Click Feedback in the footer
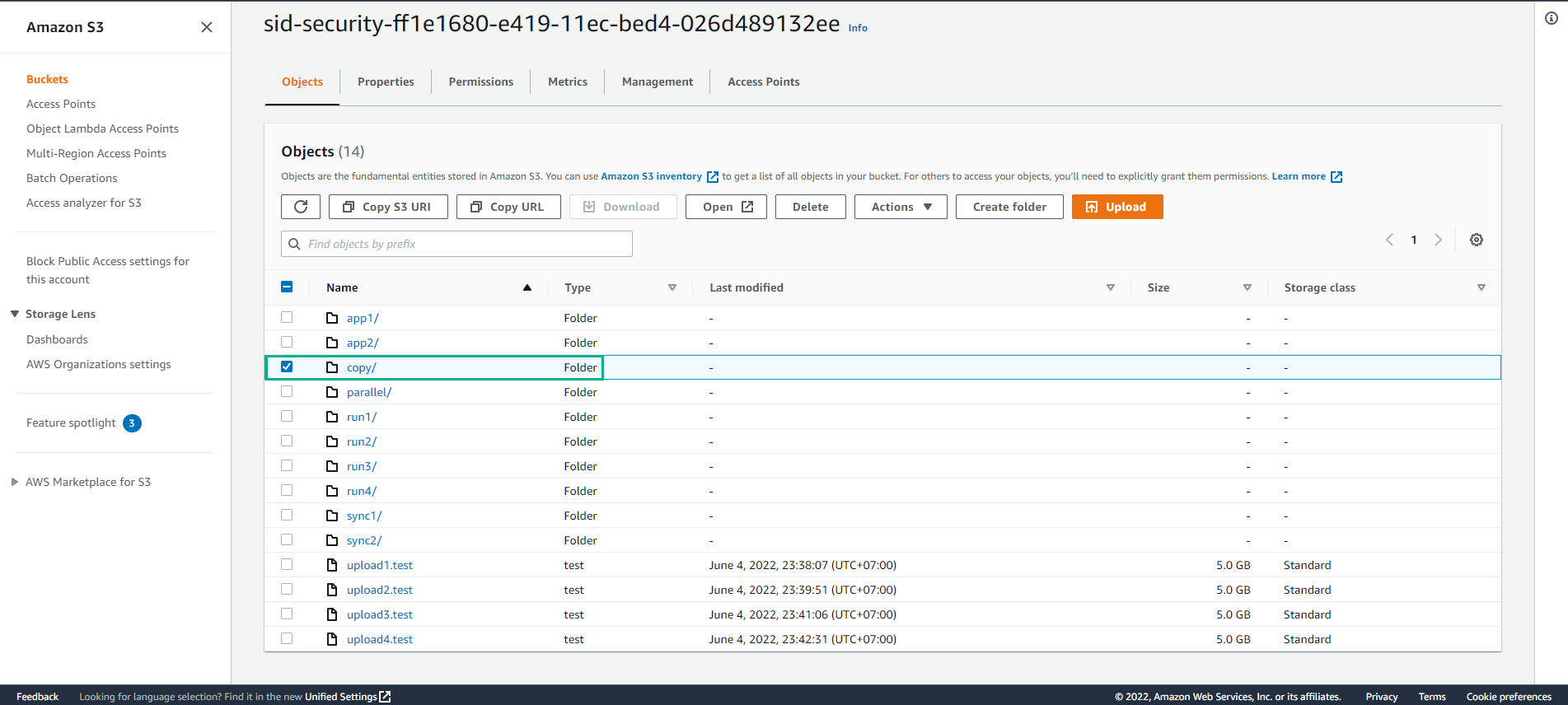Screen dimensions: 1568x705 point(38,697)
